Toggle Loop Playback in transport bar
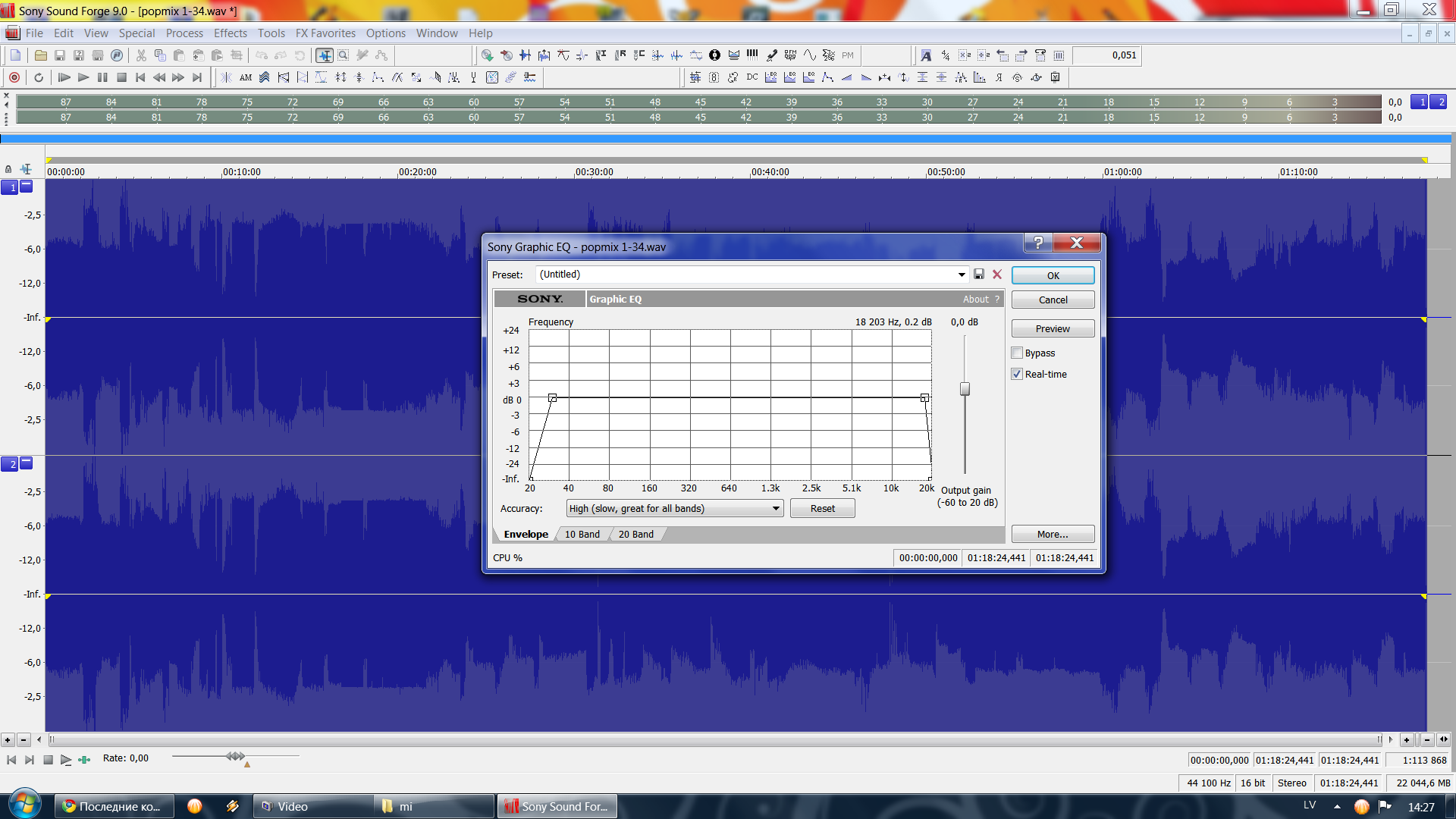Viewport: 1456px width, 819px height. coord(39,77)
